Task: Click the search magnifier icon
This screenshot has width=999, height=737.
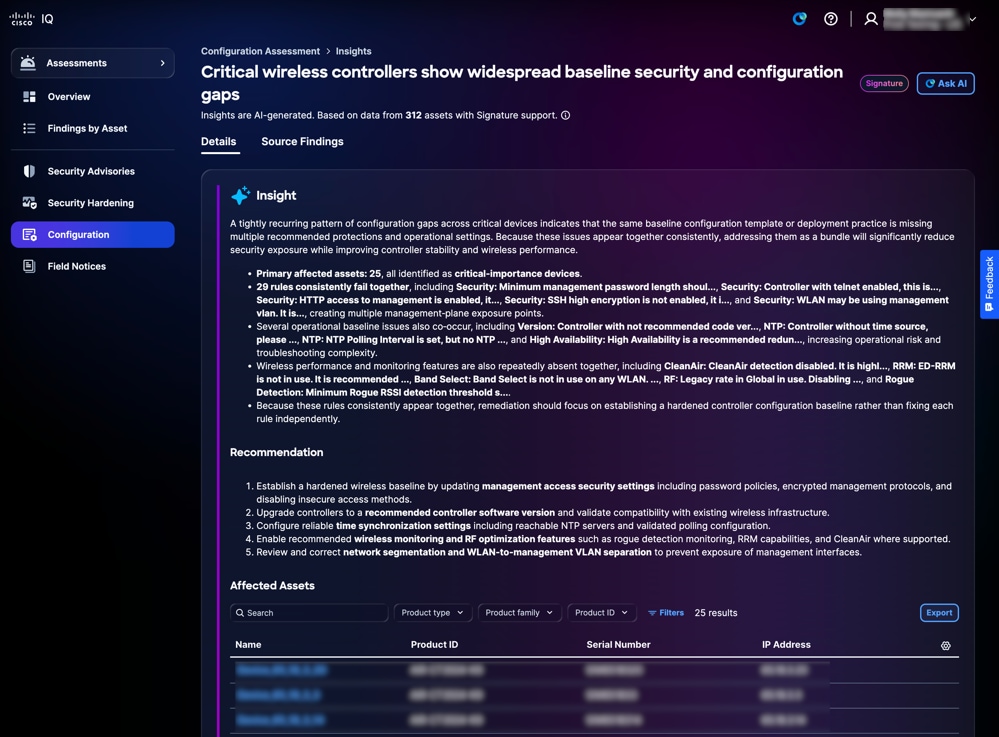Action: (240, 613)
